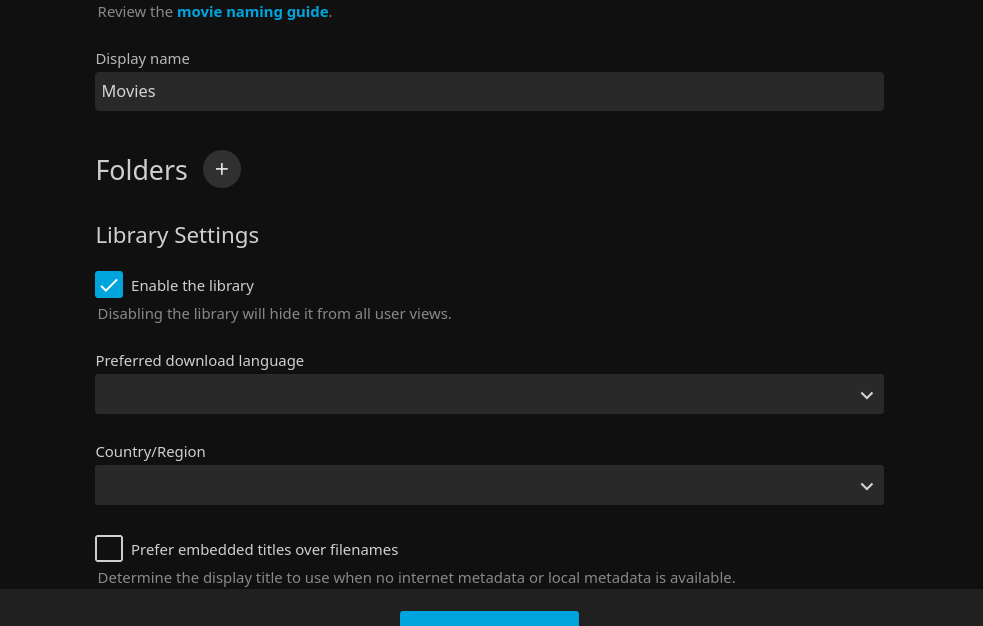Check the Prefer embedded titles over filenames box
The image size is (983, 626).
(x=109, y=548)
